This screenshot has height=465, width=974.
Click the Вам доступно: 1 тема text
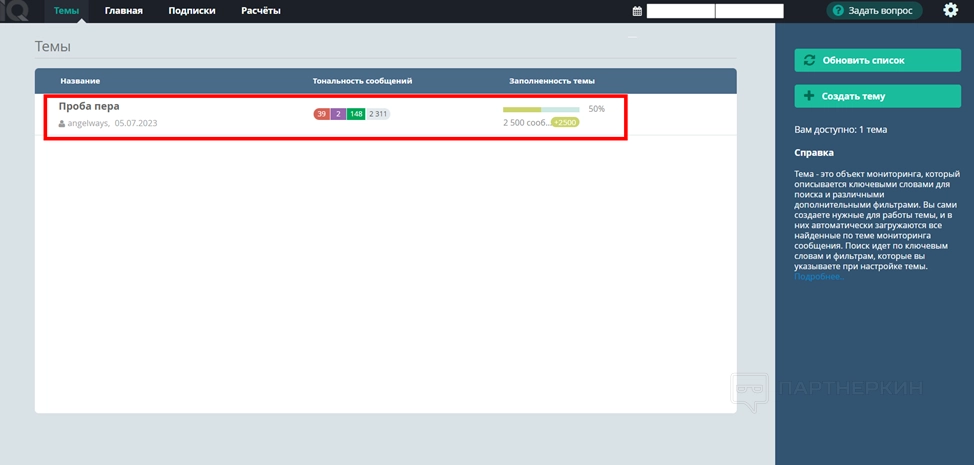coord(840,130)
